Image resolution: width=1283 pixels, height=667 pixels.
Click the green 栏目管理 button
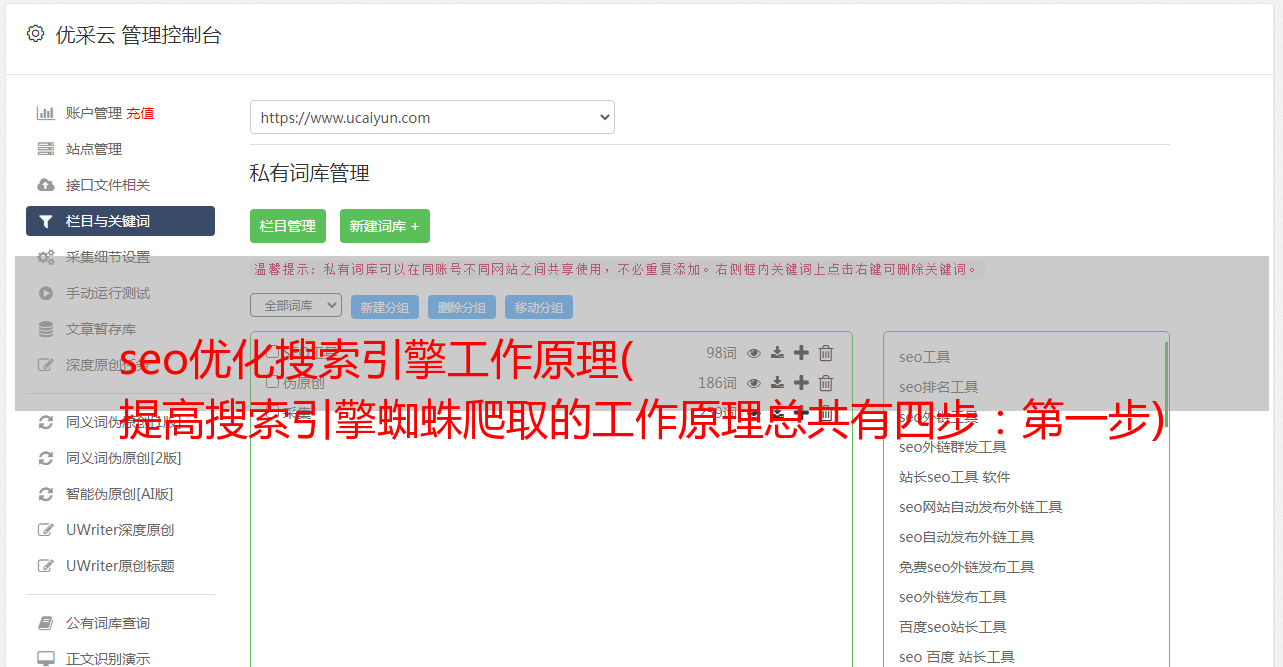pyautogui.click(x=288, y=226)
